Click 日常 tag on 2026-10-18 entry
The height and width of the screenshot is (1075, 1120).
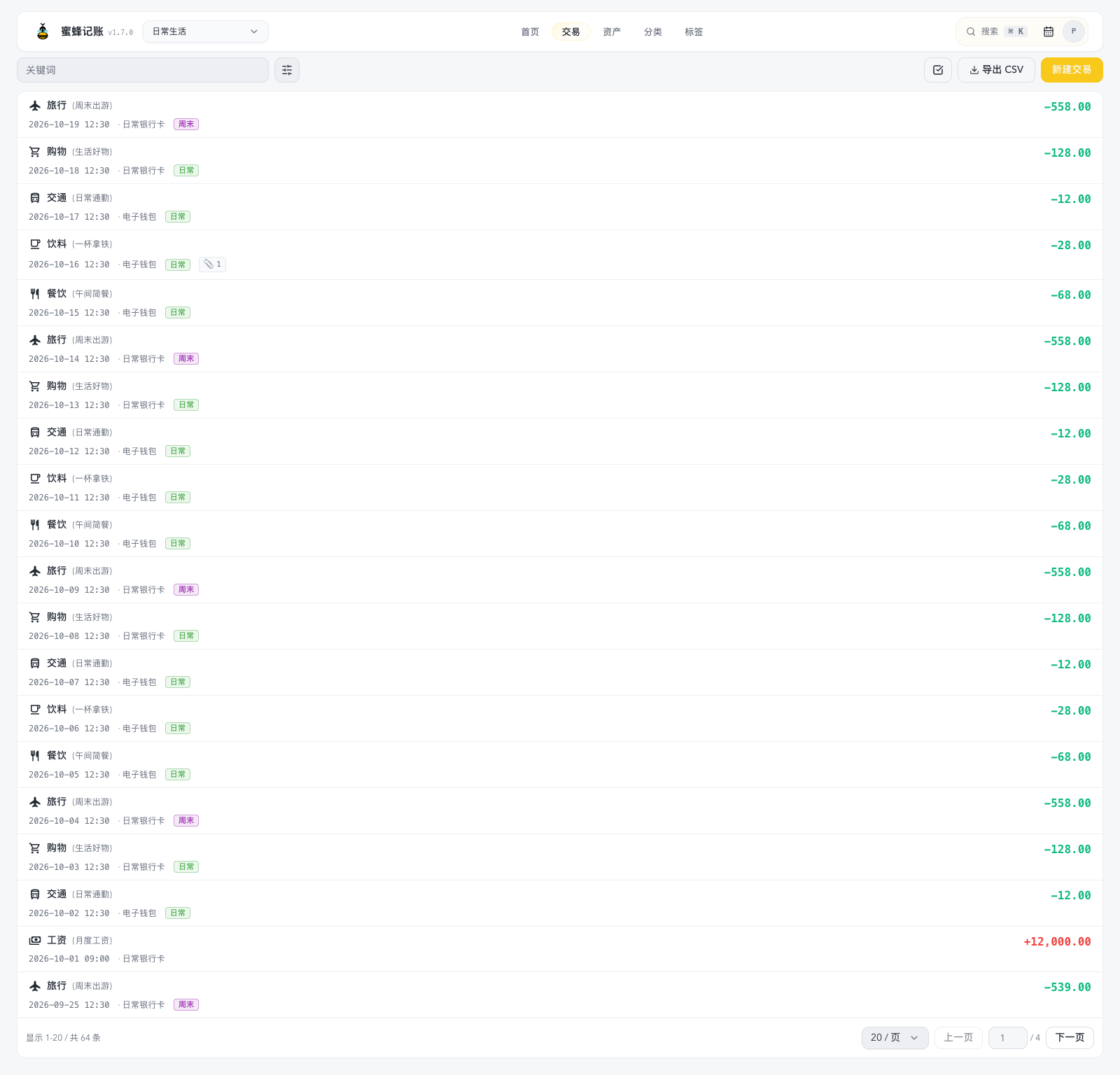click(x=186, y=170)
